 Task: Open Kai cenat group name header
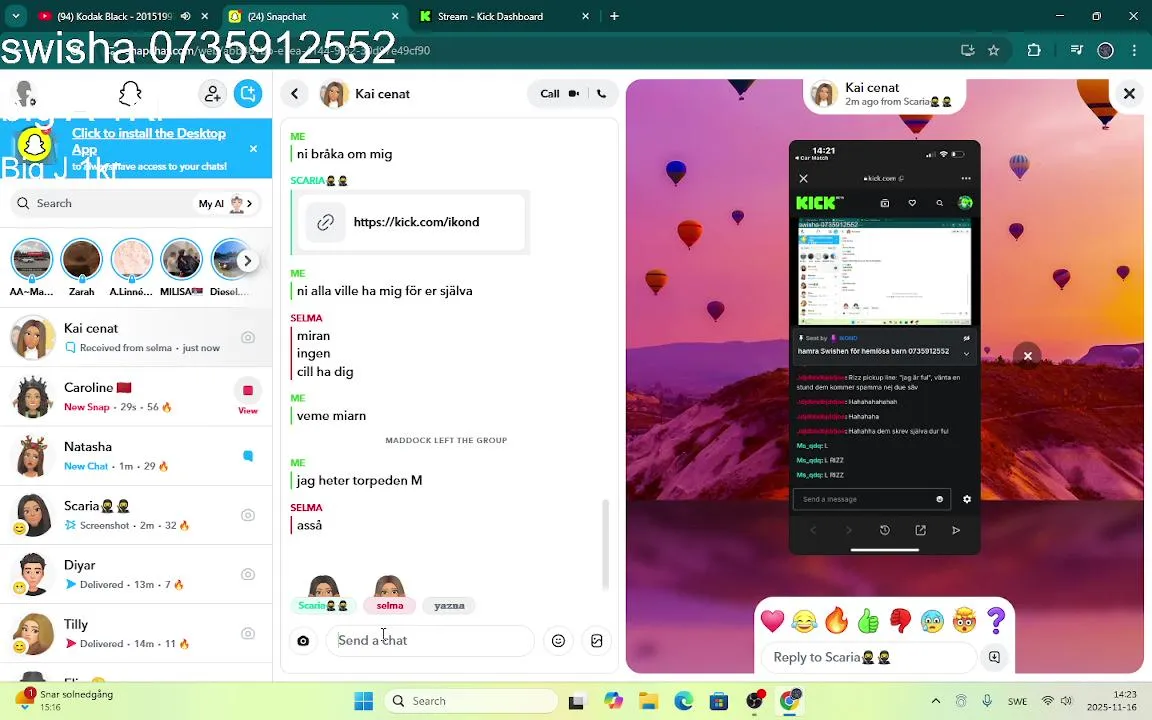(382, 94)
